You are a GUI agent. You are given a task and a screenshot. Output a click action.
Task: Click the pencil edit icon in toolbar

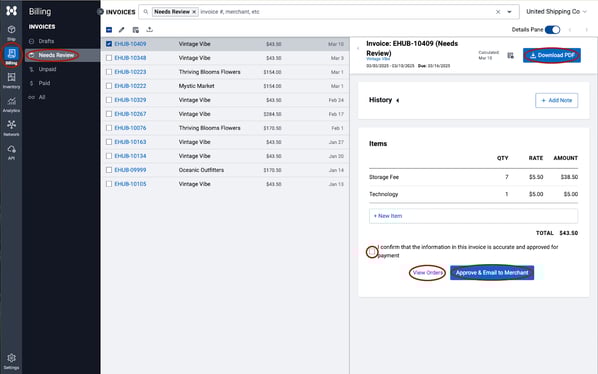122,30
